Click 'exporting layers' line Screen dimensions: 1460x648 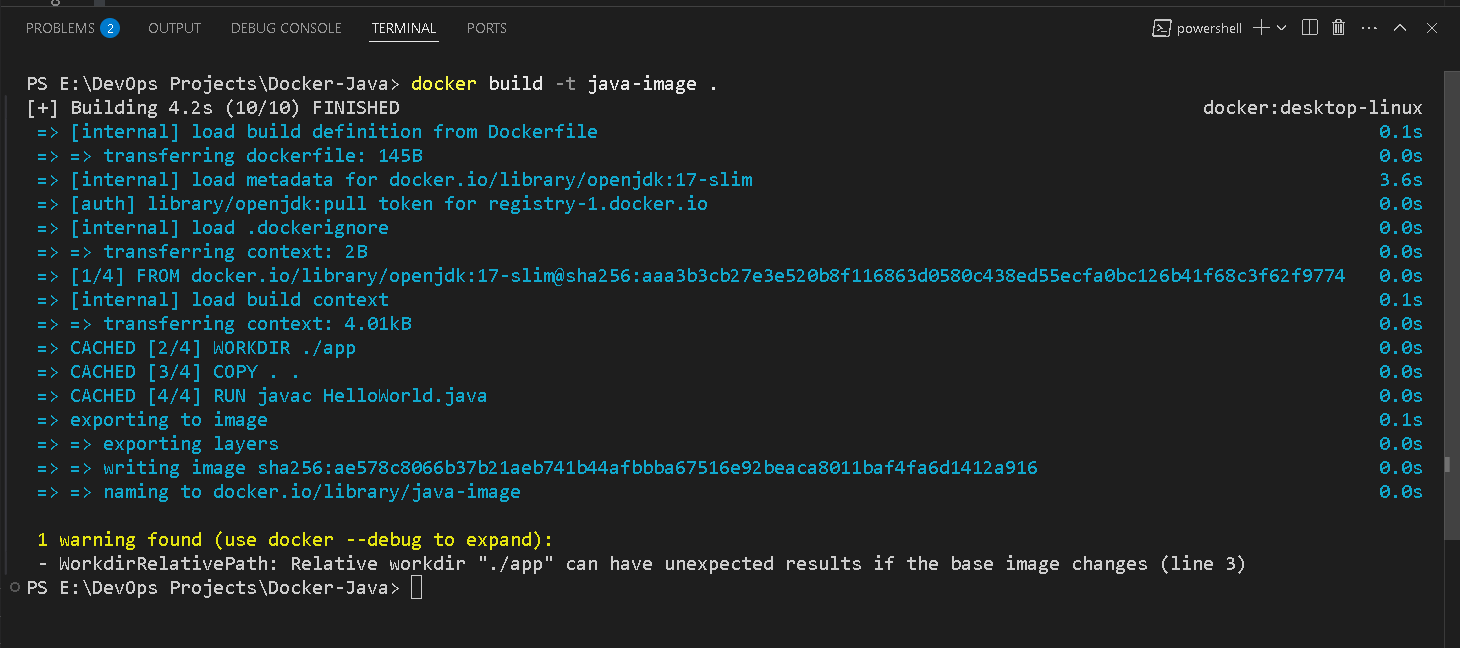158,444
